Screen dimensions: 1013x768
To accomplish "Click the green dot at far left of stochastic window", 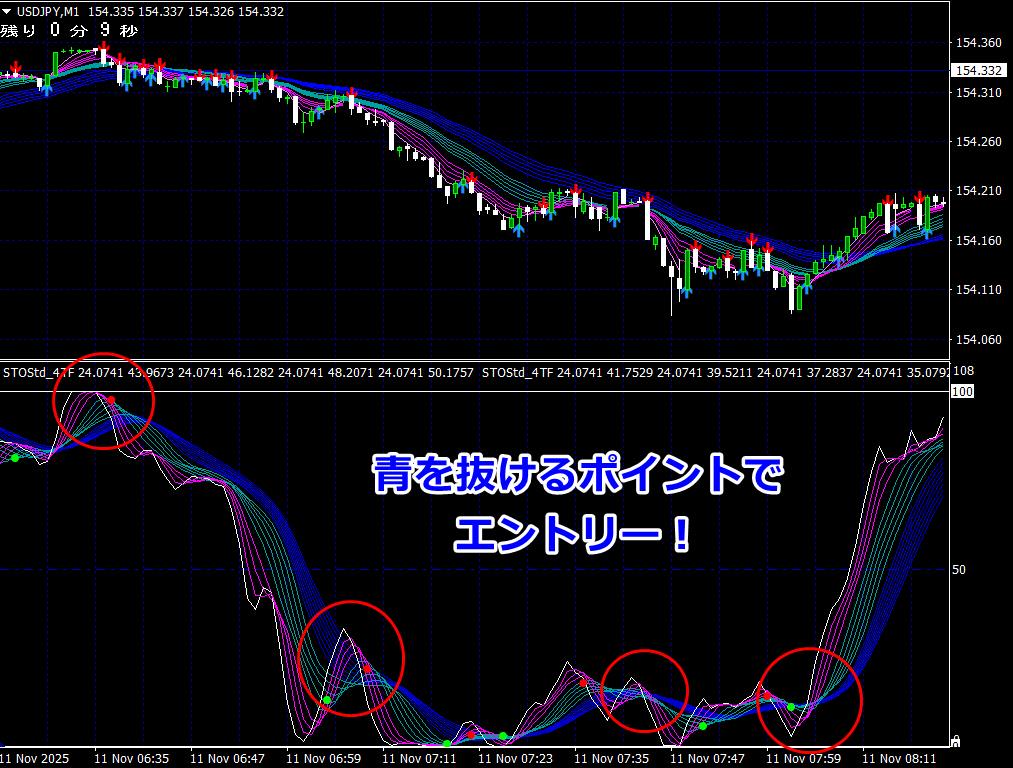I will (15, 458).
